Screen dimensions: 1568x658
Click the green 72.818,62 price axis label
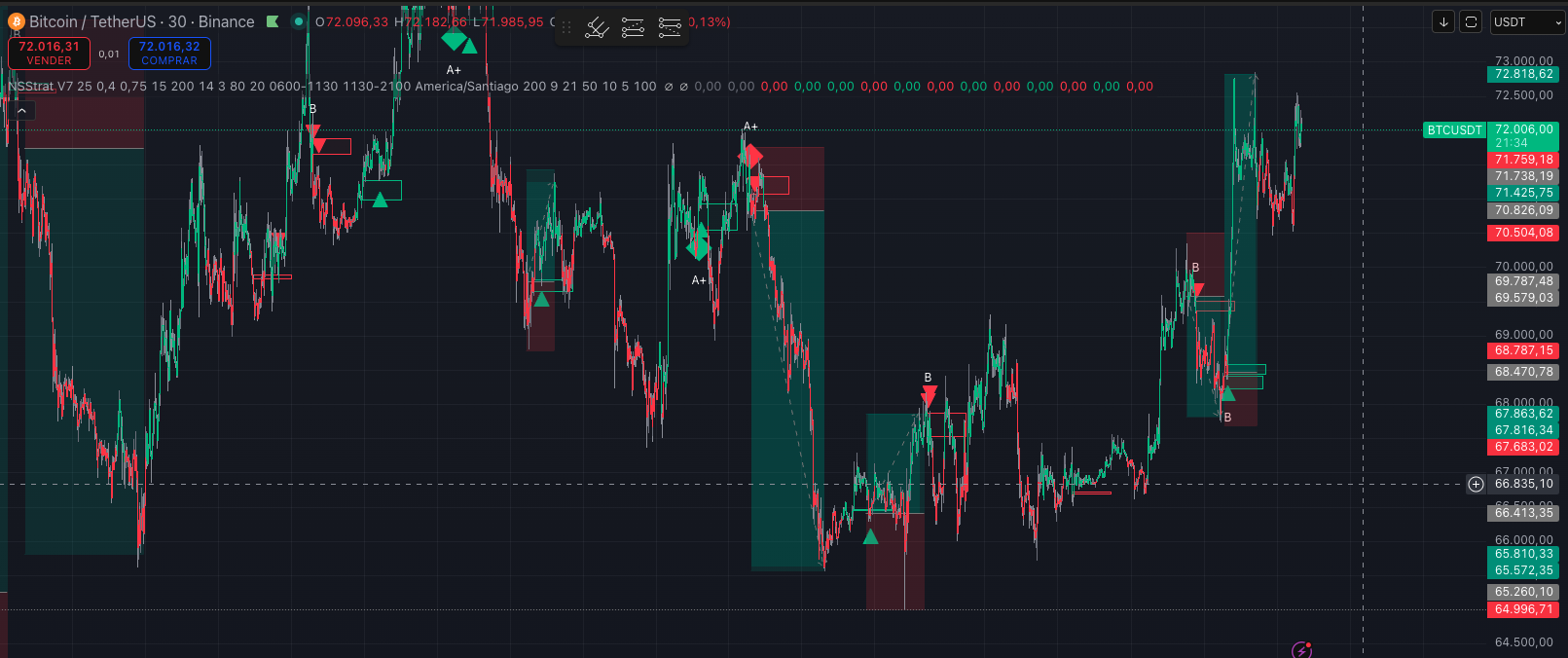[x=1523, y=74]
